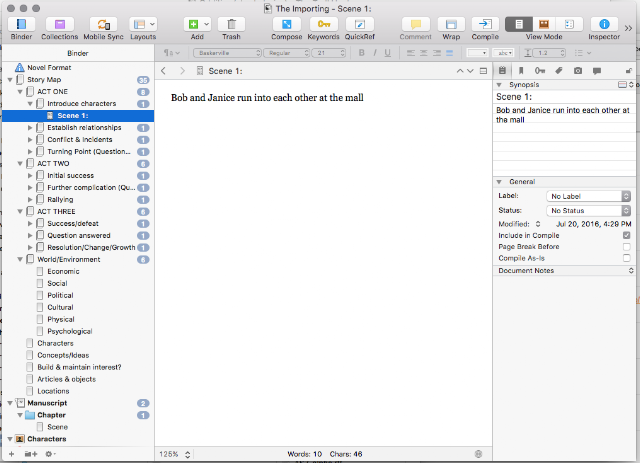Click the Keywords key icon in toolbar

click(x=324, y=24)
